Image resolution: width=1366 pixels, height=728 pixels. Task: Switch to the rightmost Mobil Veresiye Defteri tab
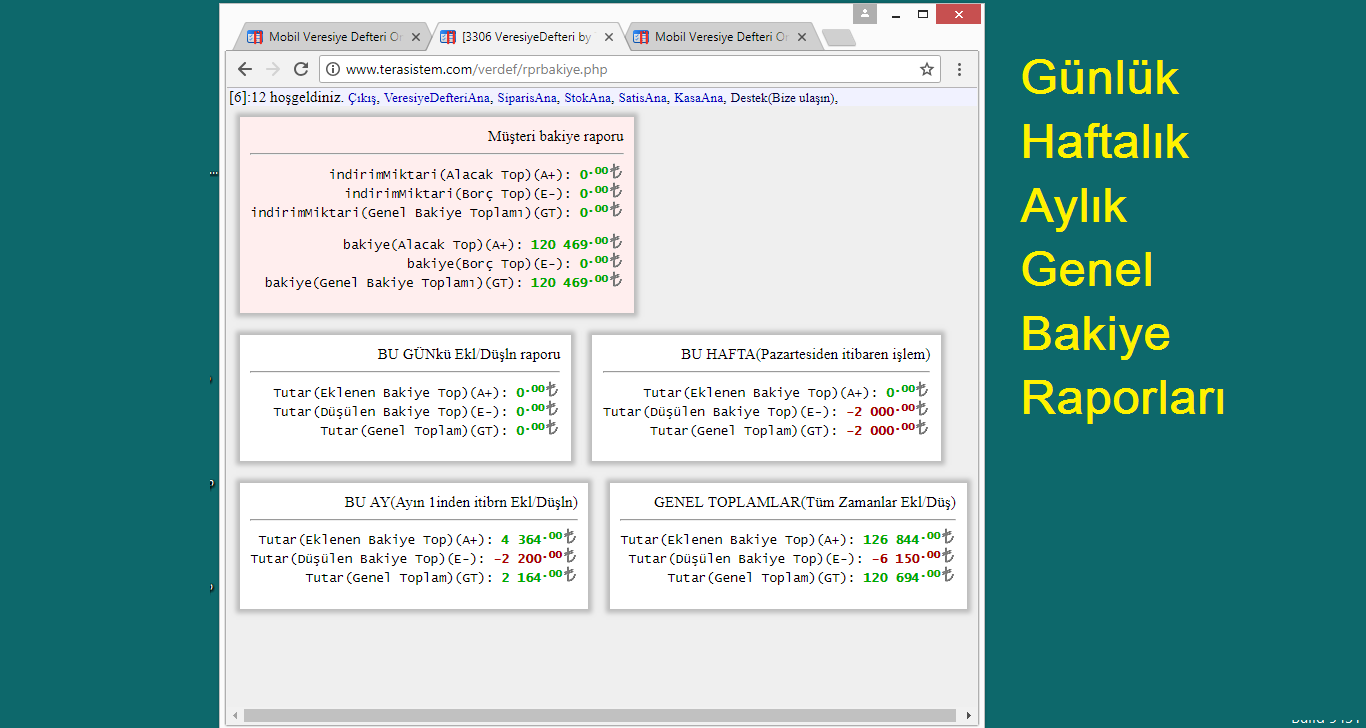[720, 37]
